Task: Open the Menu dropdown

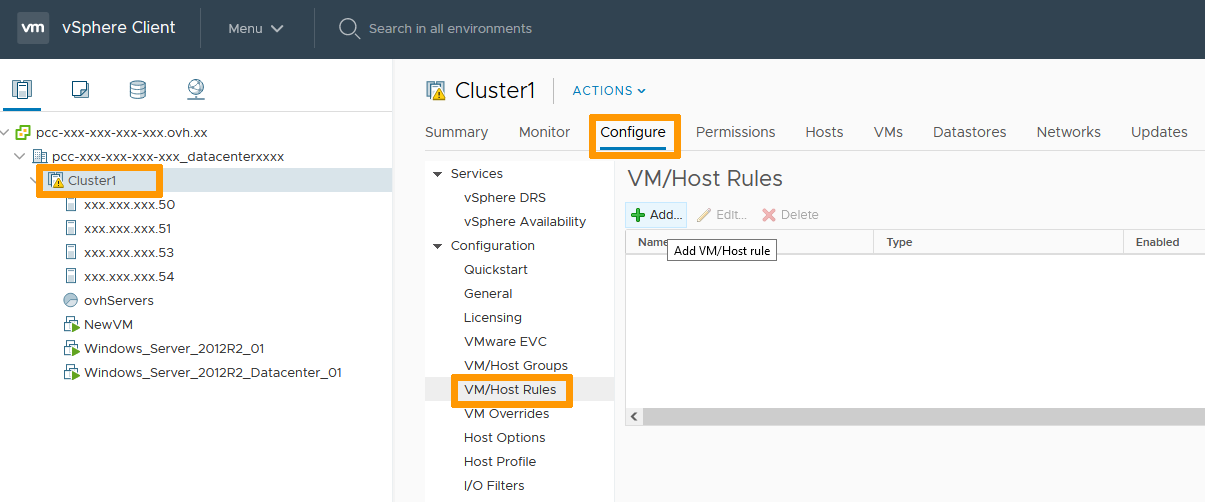Action: pyautogui.click(x=256, y=28)
